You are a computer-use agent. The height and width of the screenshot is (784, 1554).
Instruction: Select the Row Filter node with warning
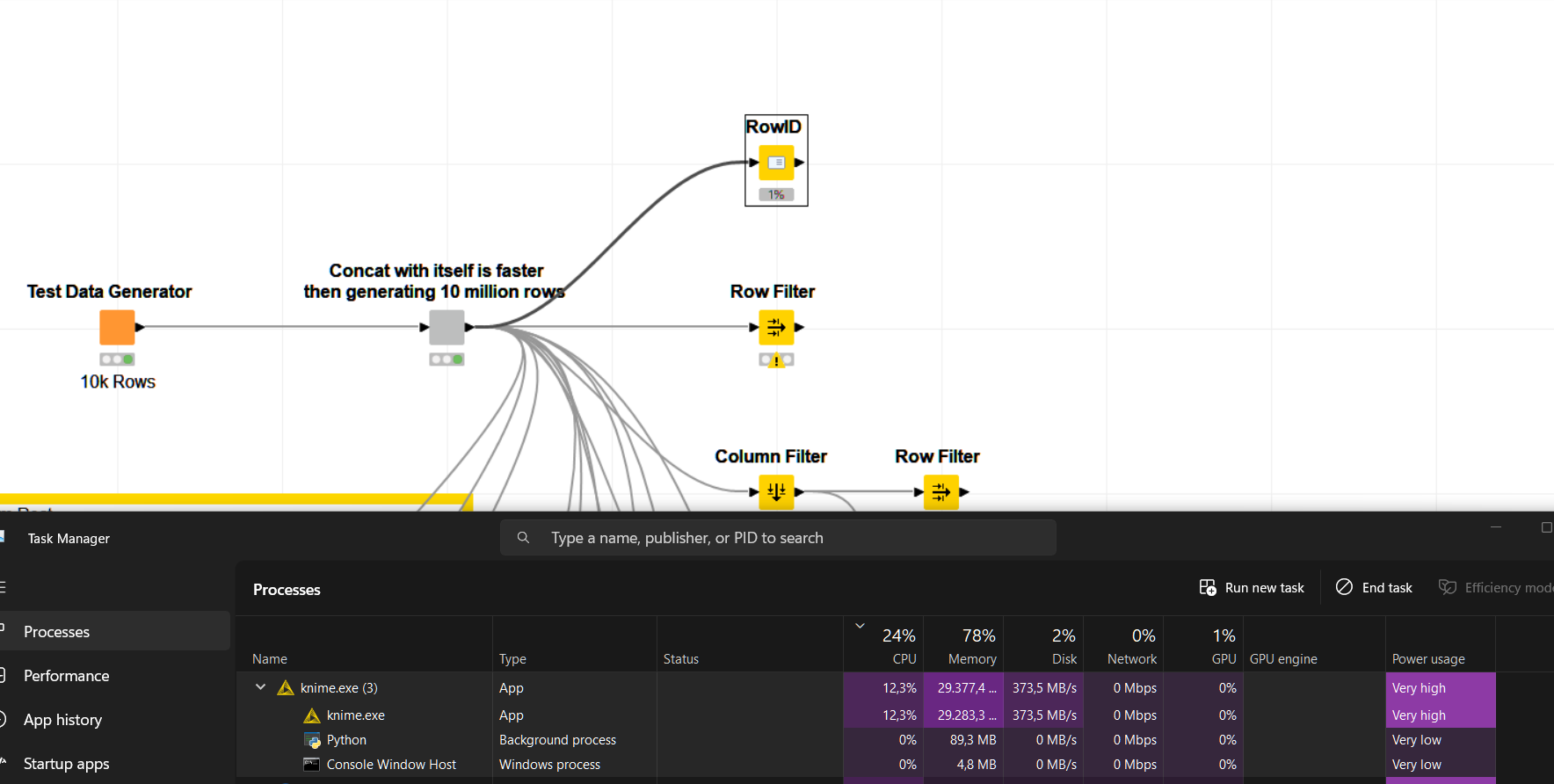coord(776,327)
